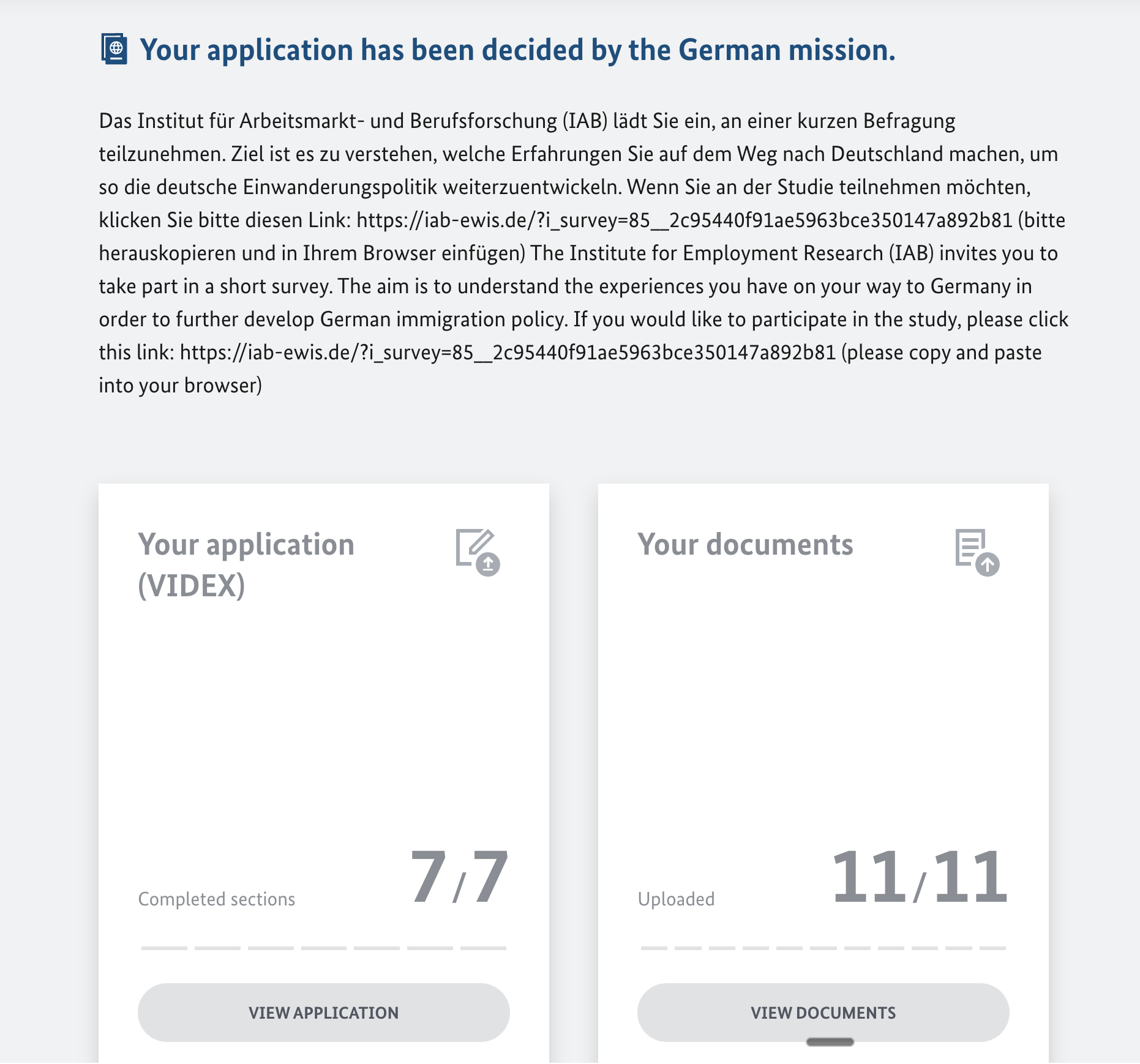Click the "Completed sections" label
1140x1064 pixels.
click(216, 899)
